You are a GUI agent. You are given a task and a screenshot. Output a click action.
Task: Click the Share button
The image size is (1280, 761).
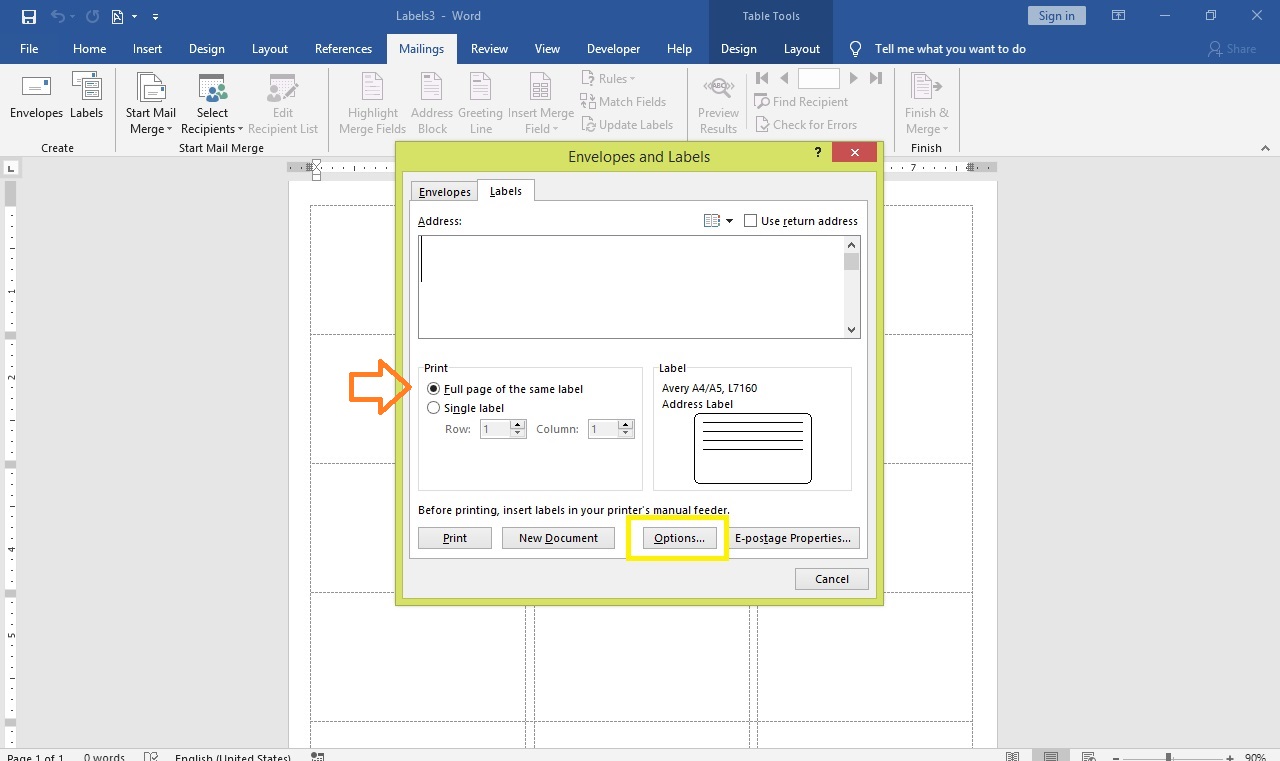coord(1231,48)
